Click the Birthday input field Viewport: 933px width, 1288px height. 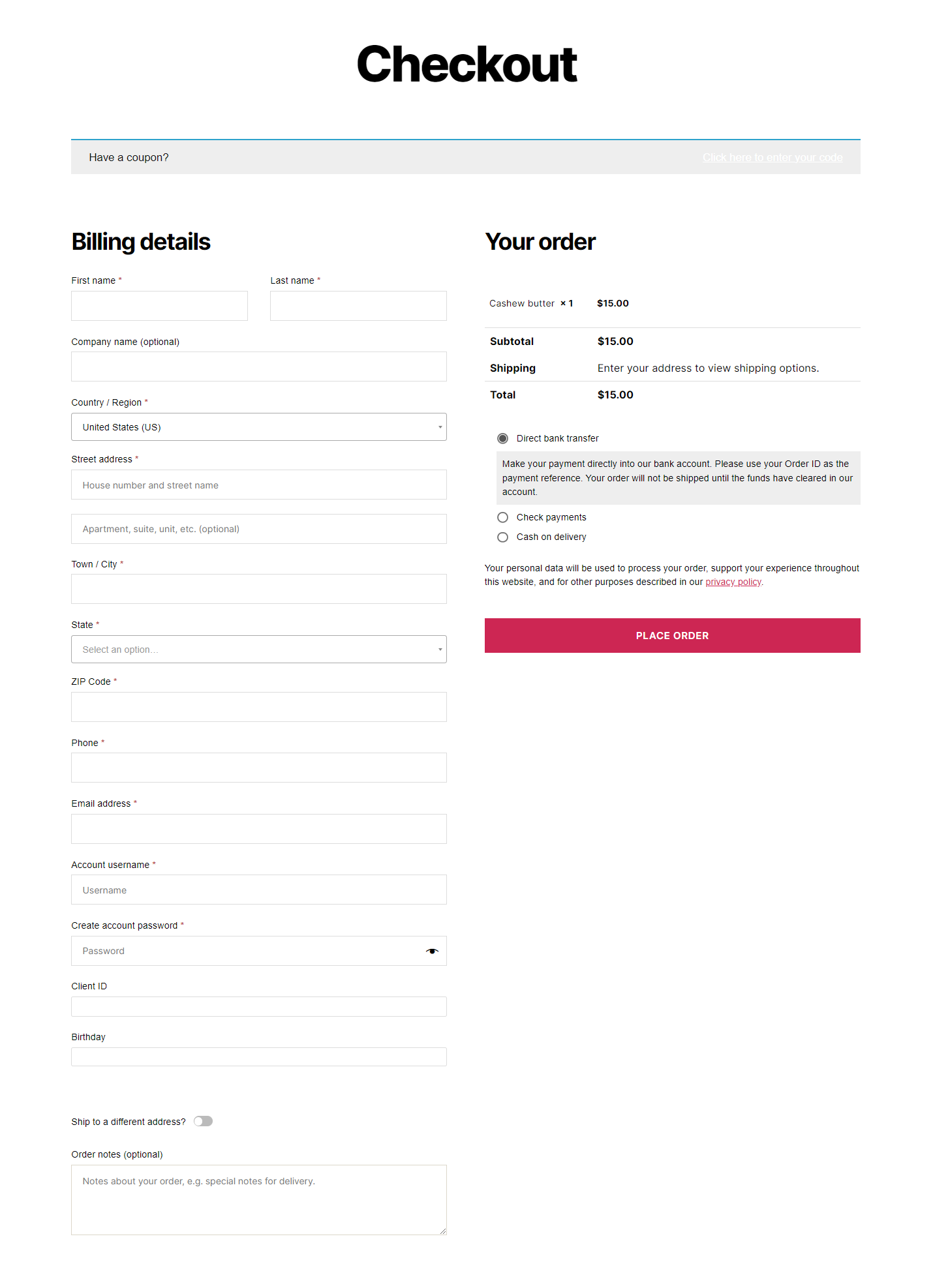coord(259,1056)
